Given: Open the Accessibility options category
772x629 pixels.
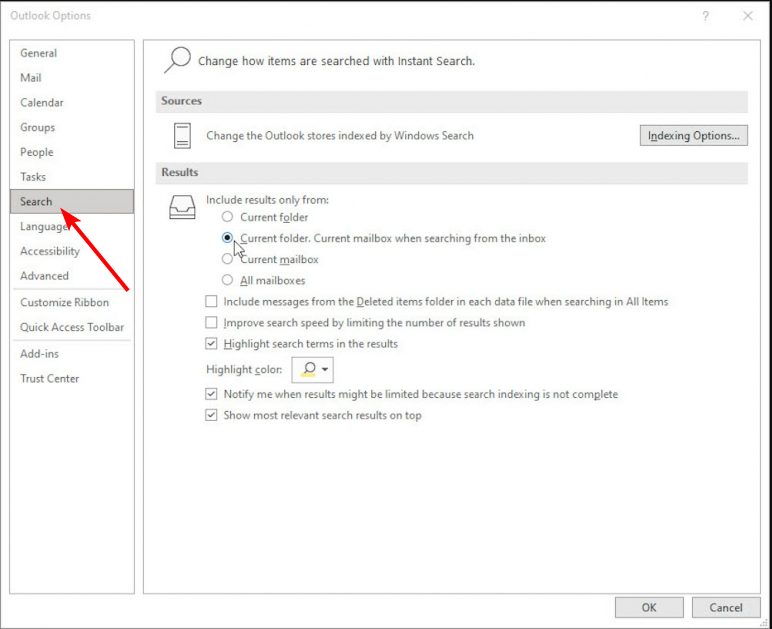Looking at the screenshot, I should (72, 251).
